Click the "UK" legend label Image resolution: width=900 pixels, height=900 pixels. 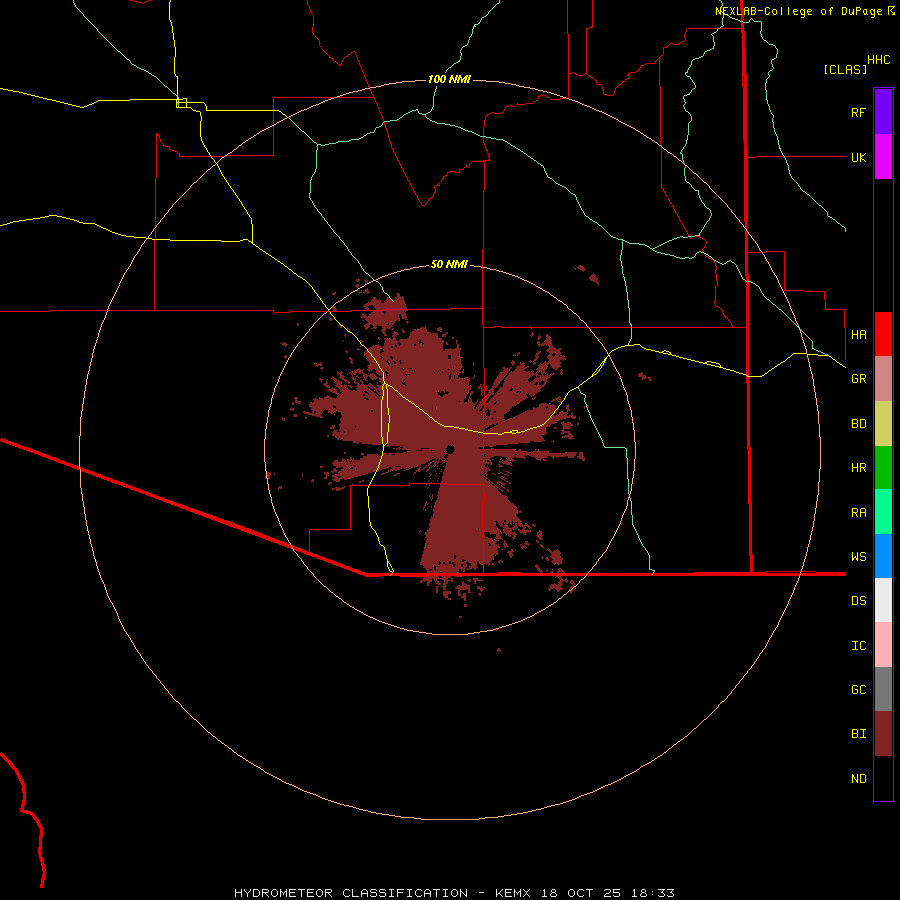[x=858, y=157]
